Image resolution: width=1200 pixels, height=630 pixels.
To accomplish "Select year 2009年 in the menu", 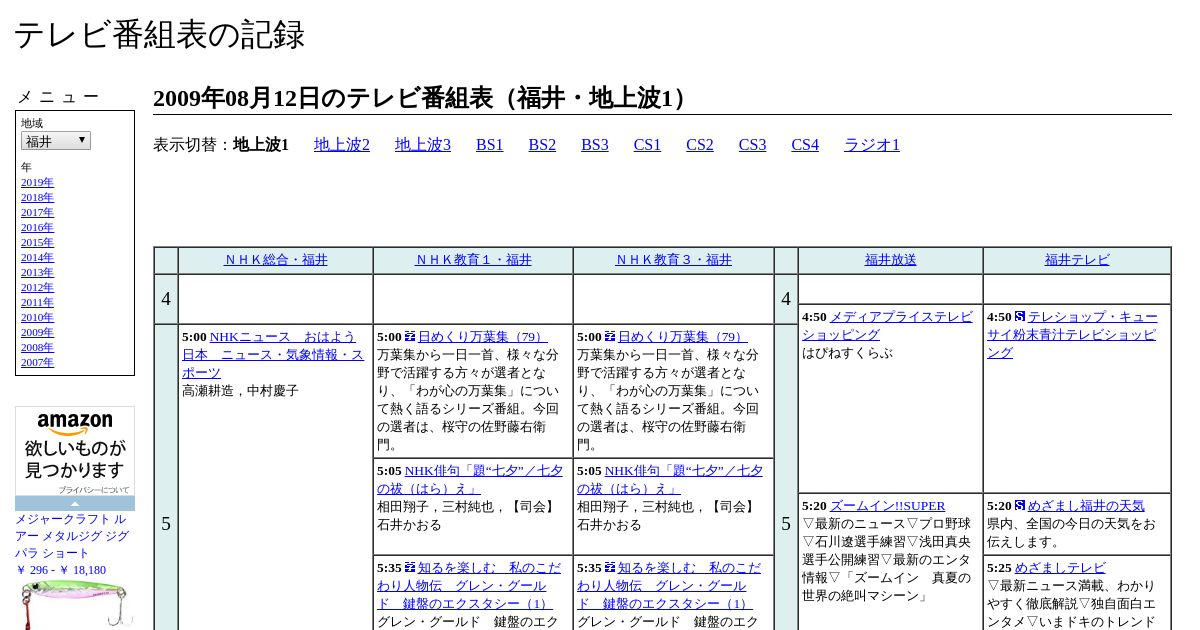I will (37, 333).
